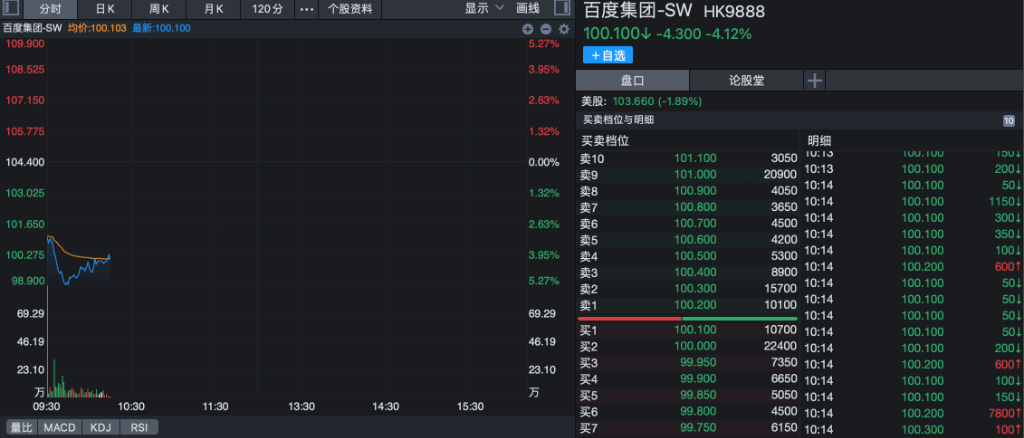Open more timeframes ellipsis menu

pyautogui.click(x=306, y=9)
